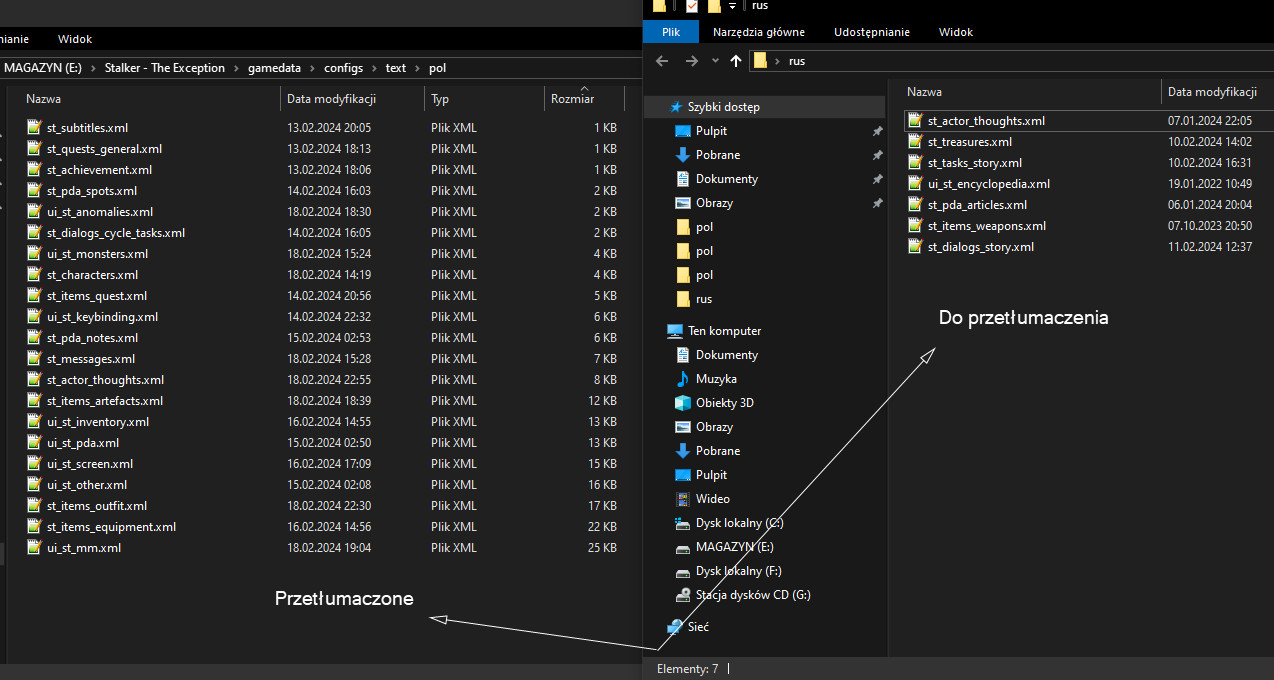Select ui_st_monsters.xml in pol window
The image size is (1274, 680).
click(x=97, y=253)
